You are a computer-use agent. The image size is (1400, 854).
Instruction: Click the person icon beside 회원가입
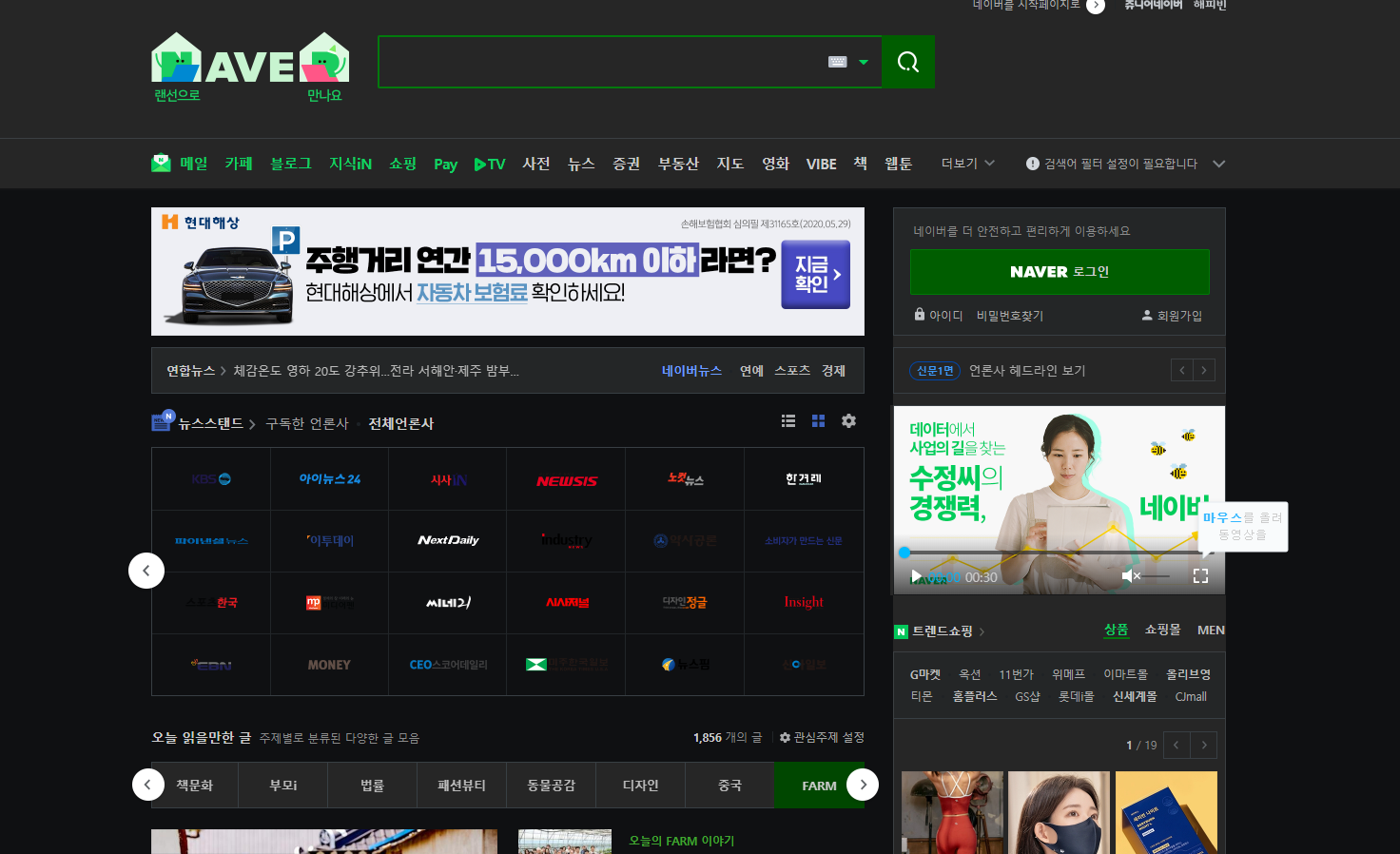(x=1147, y=315)
